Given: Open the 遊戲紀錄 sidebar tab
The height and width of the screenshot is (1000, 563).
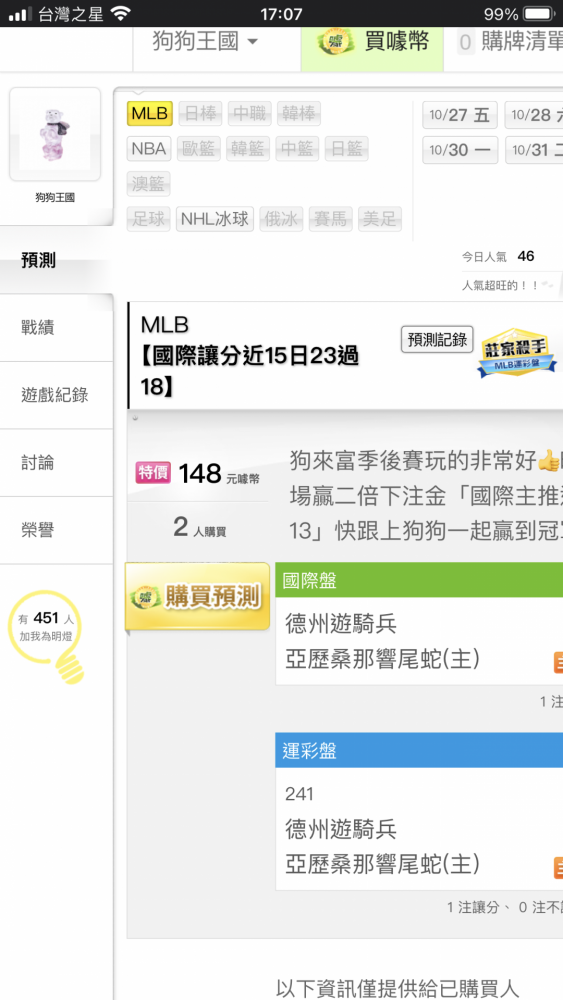Looking at the screenshot, I should coord(56,395).
